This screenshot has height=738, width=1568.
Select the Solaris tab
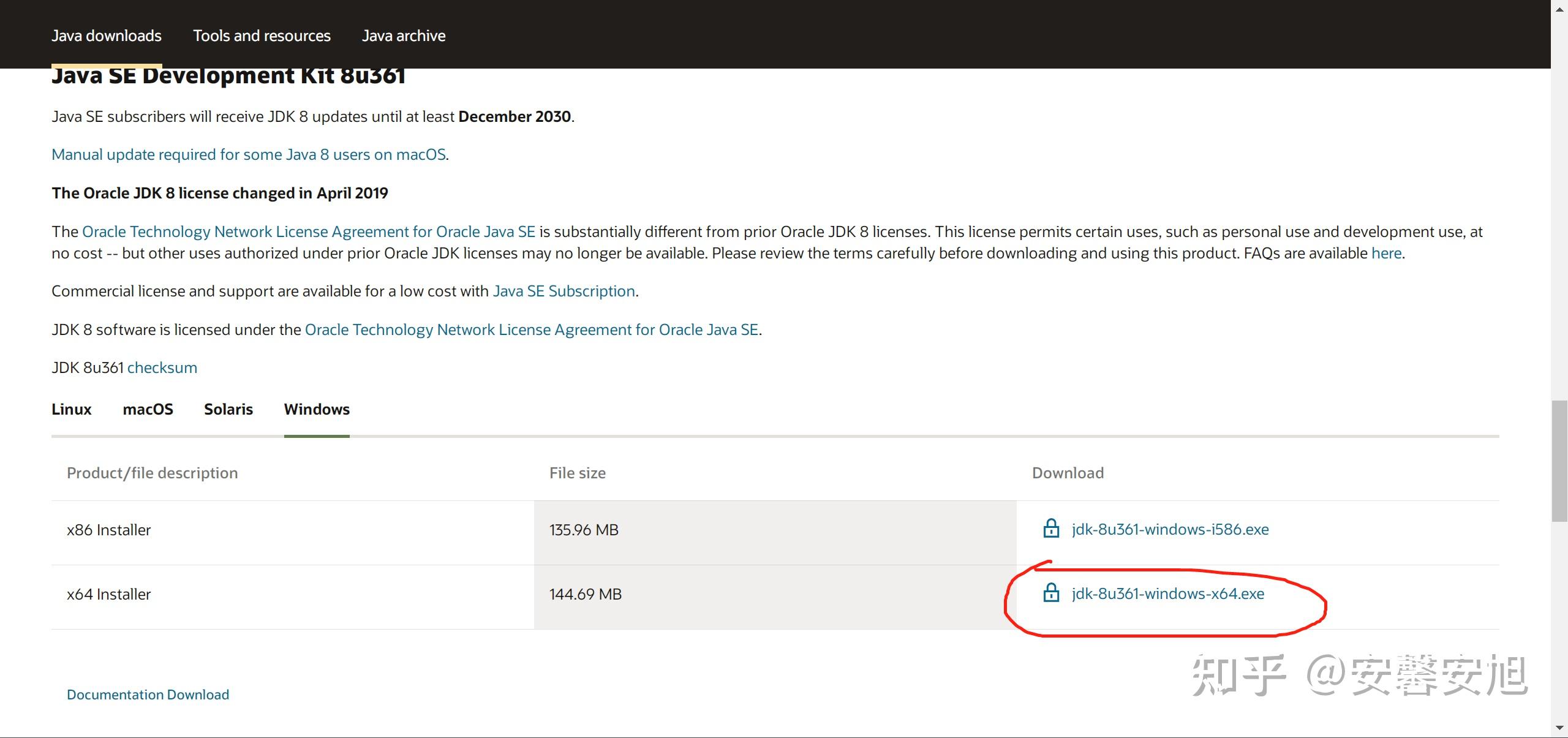[228, 409]
